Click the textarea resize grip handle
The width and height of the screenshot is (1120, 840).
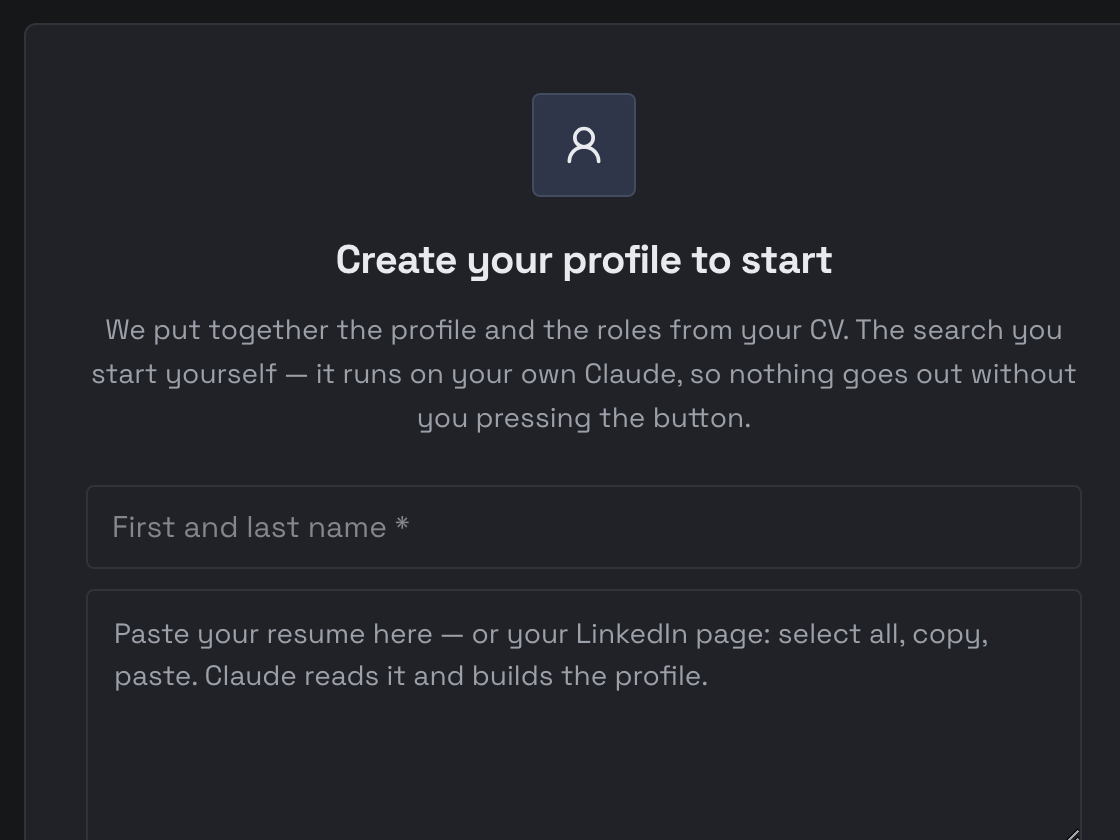[x=1073, y=834]
